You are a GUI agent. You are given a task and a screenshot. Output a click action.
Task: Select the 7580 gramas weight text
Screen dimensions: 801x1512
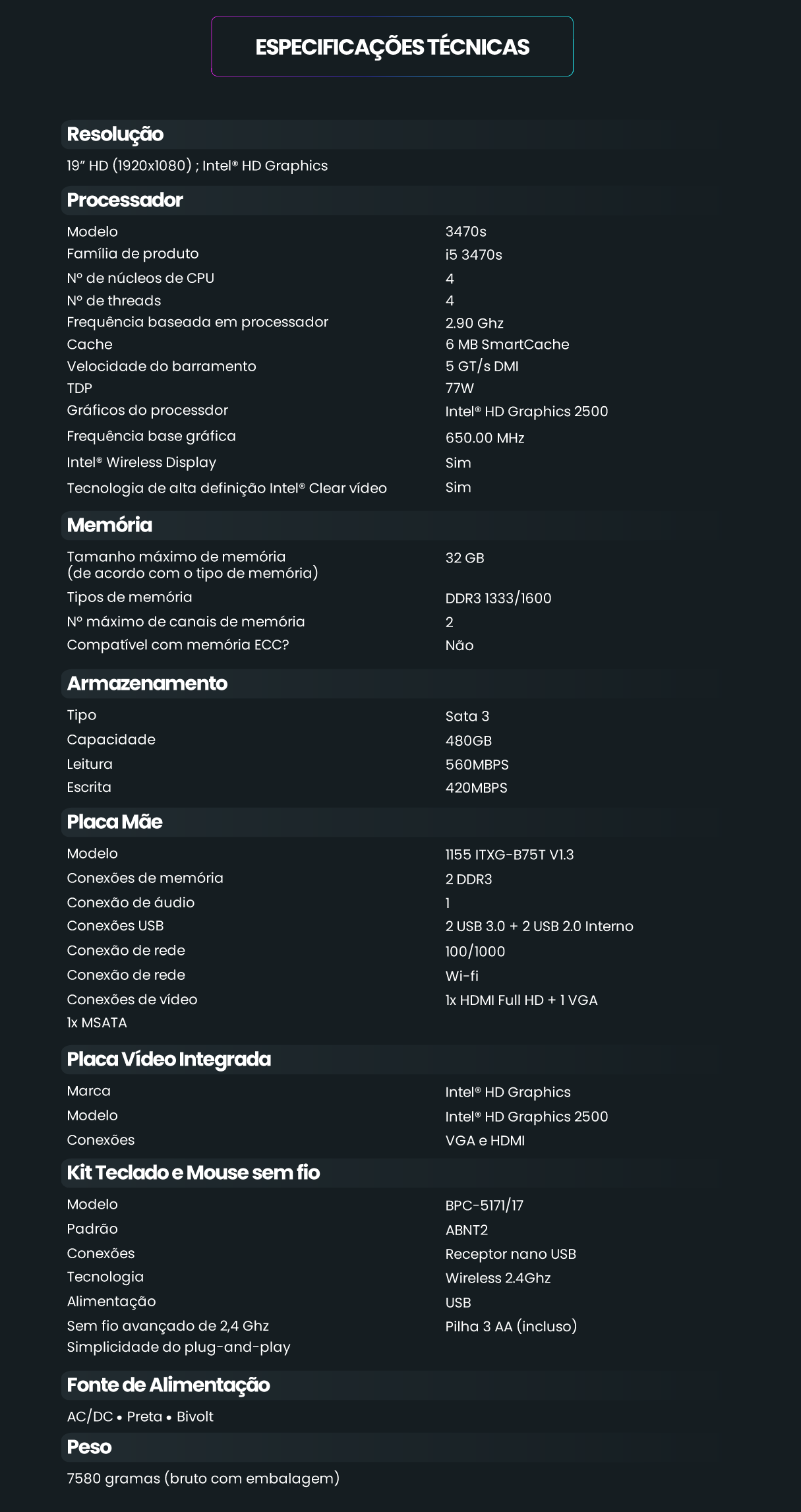203,1478
